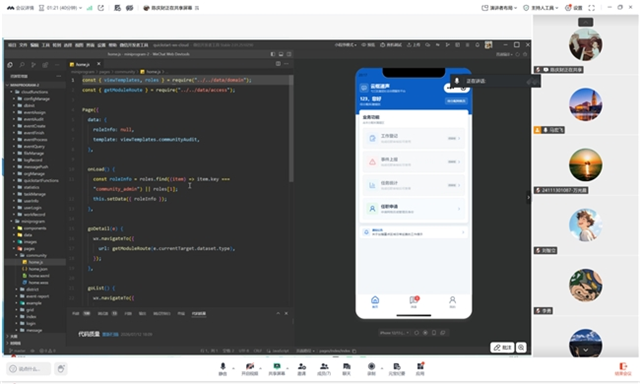
Task: Open home.json in the file tree
Action: coord(38,269)
